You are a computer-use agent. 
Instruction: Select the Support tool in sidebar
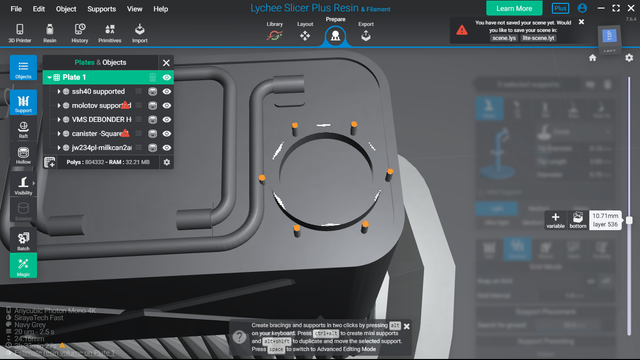(23, 102)
